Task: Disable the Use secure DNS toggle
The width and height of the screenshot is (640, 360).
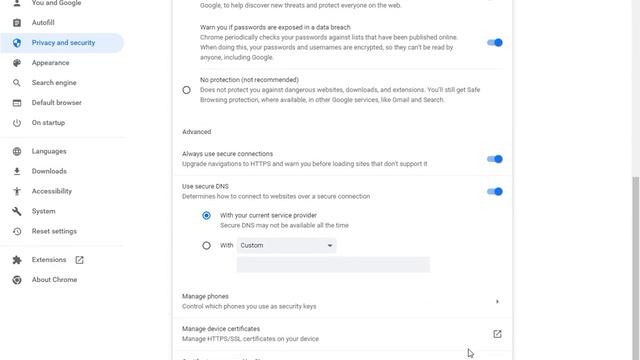Action: point(495,191)
